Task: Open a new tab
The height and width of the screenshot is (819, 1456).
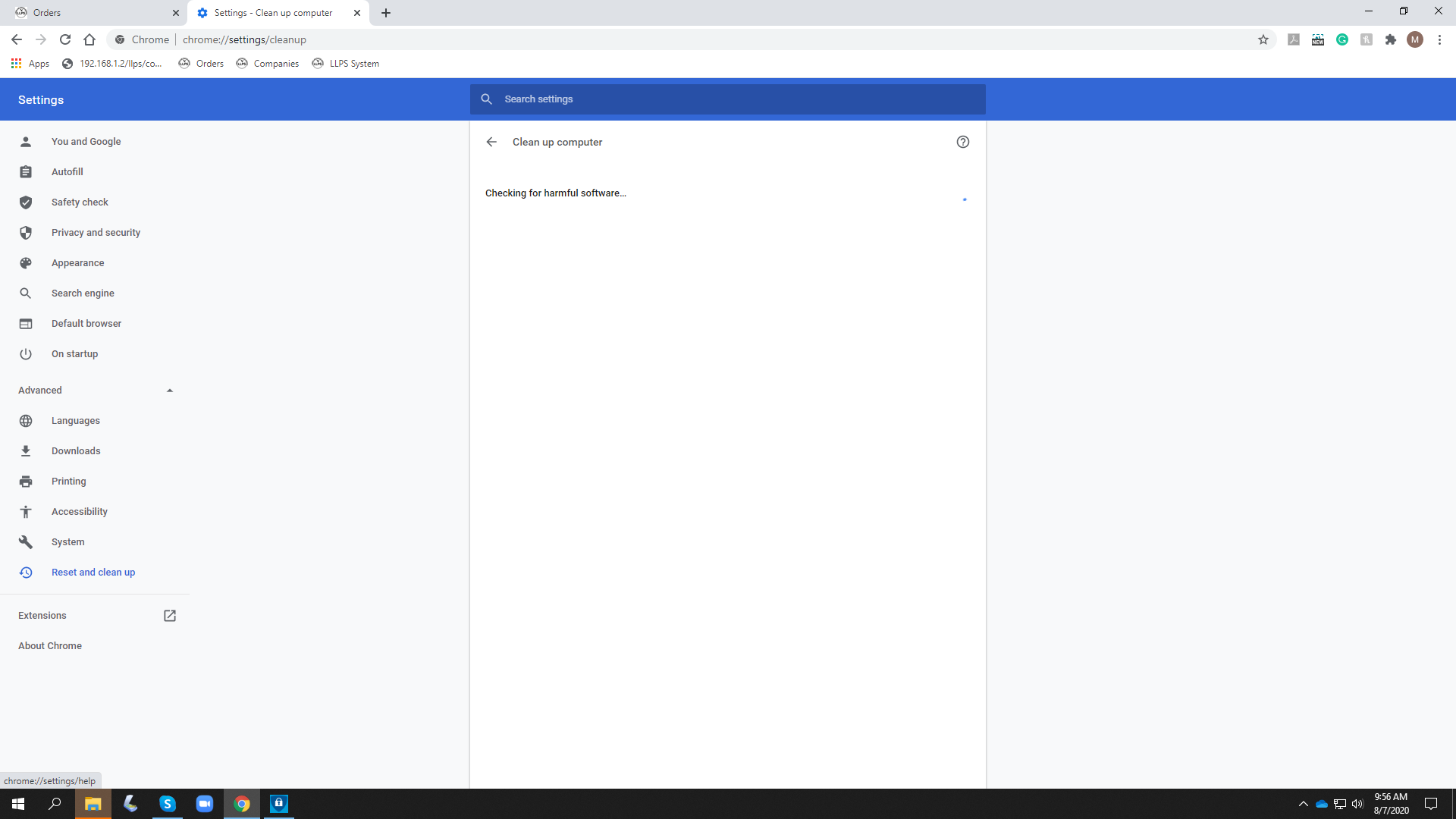Action: [x=386, y=13]
